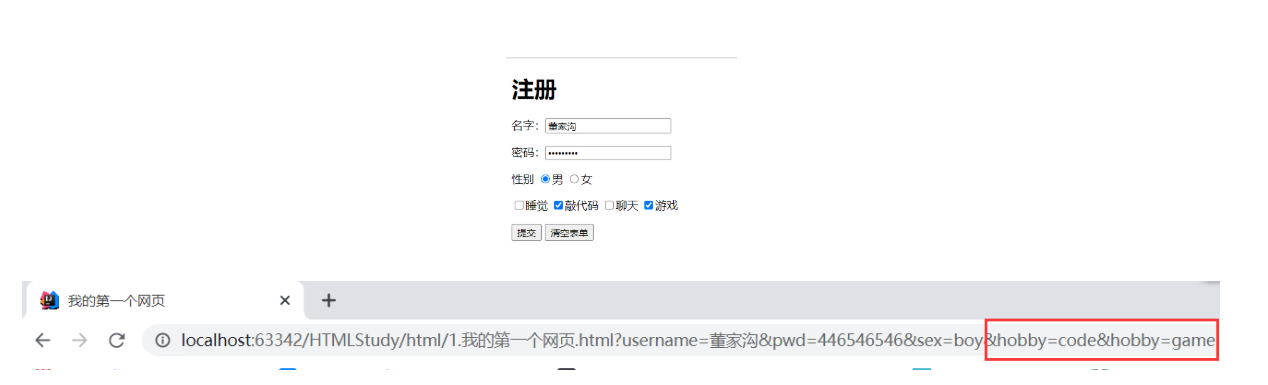Click the localhost URL in address bar

click(x=697, y=340)
